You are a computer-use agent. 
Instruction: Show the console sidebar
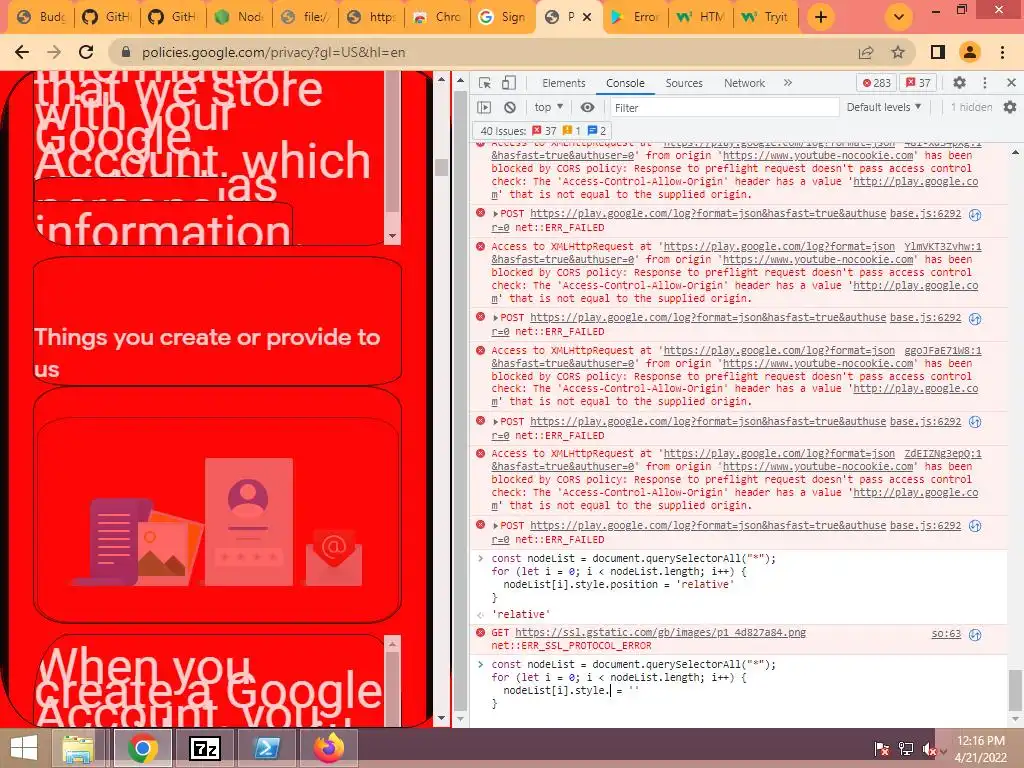pyautogui.click(x=484, y=107)
